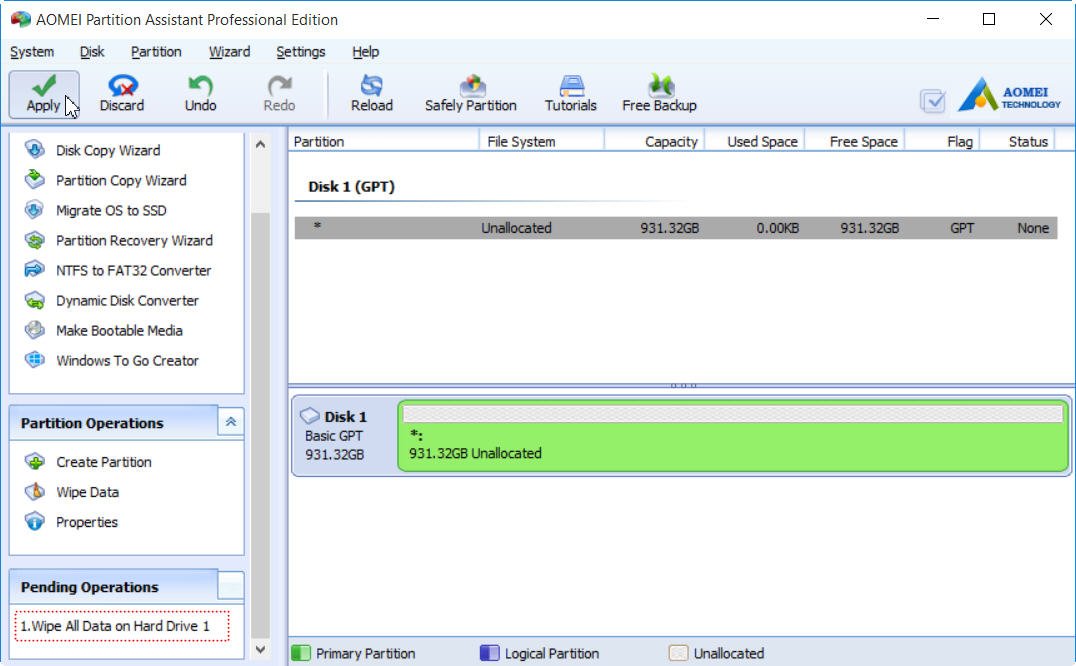
Task: Click the Unallocated legend swatch
Action: 678,653
